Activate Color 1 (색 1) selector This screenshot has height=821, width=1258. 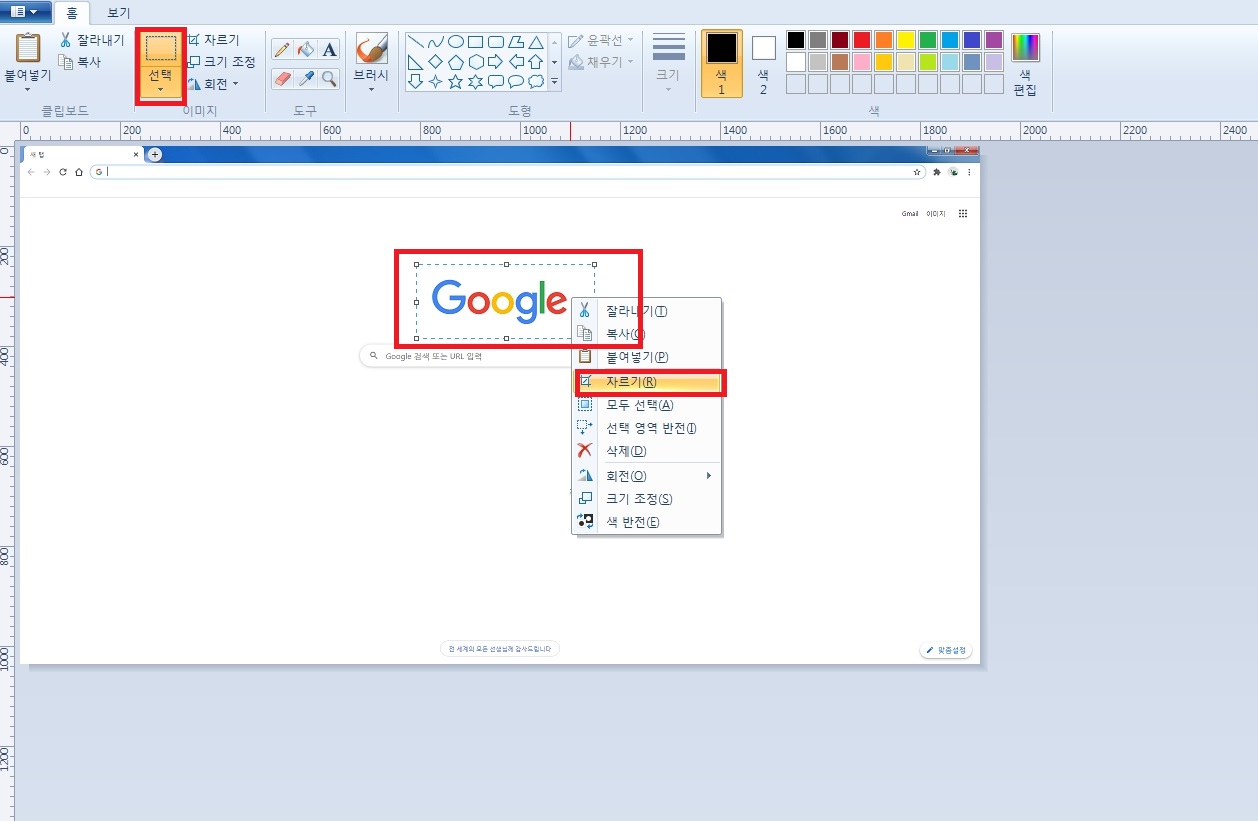coord(722,62)
